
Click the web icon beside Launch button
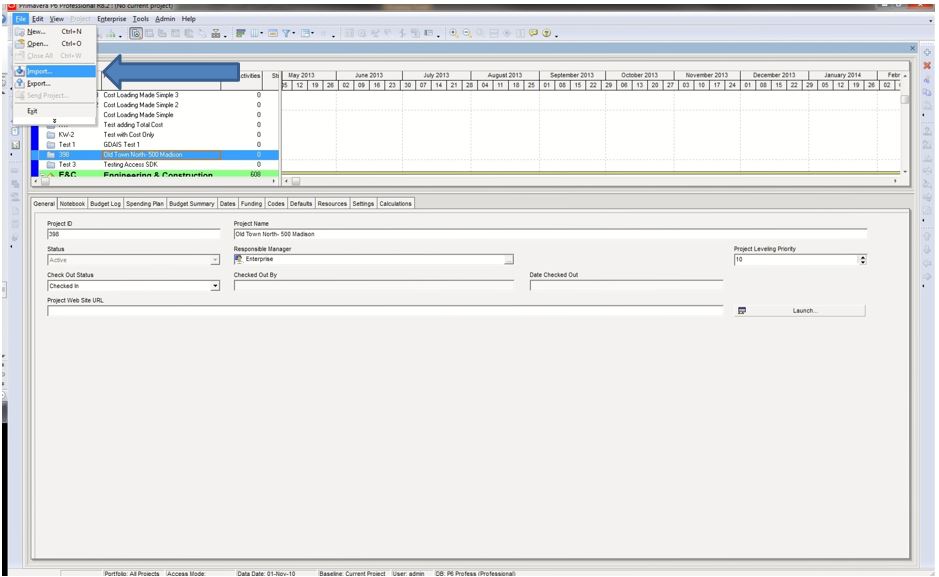742,311
